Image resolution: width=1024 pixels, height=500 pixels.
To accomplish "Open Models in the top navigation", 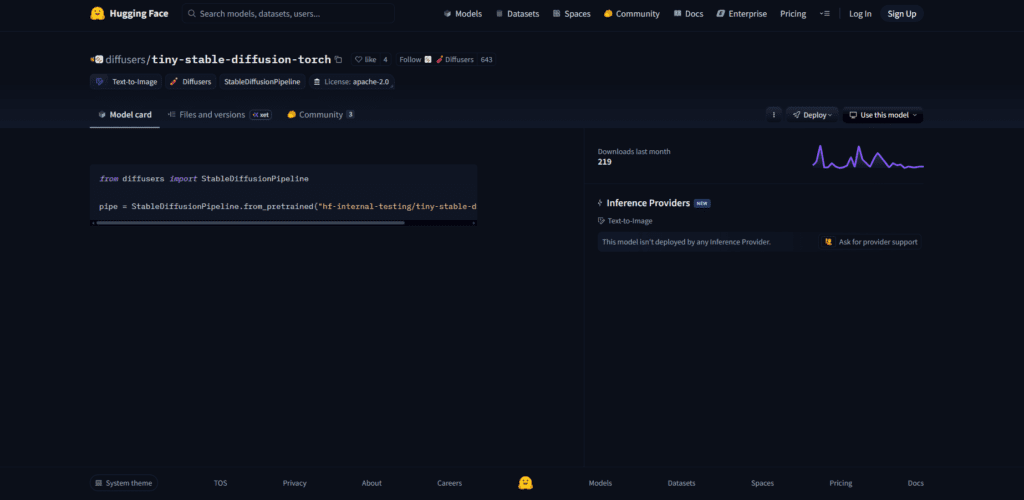I will click(x=462, y=14).
